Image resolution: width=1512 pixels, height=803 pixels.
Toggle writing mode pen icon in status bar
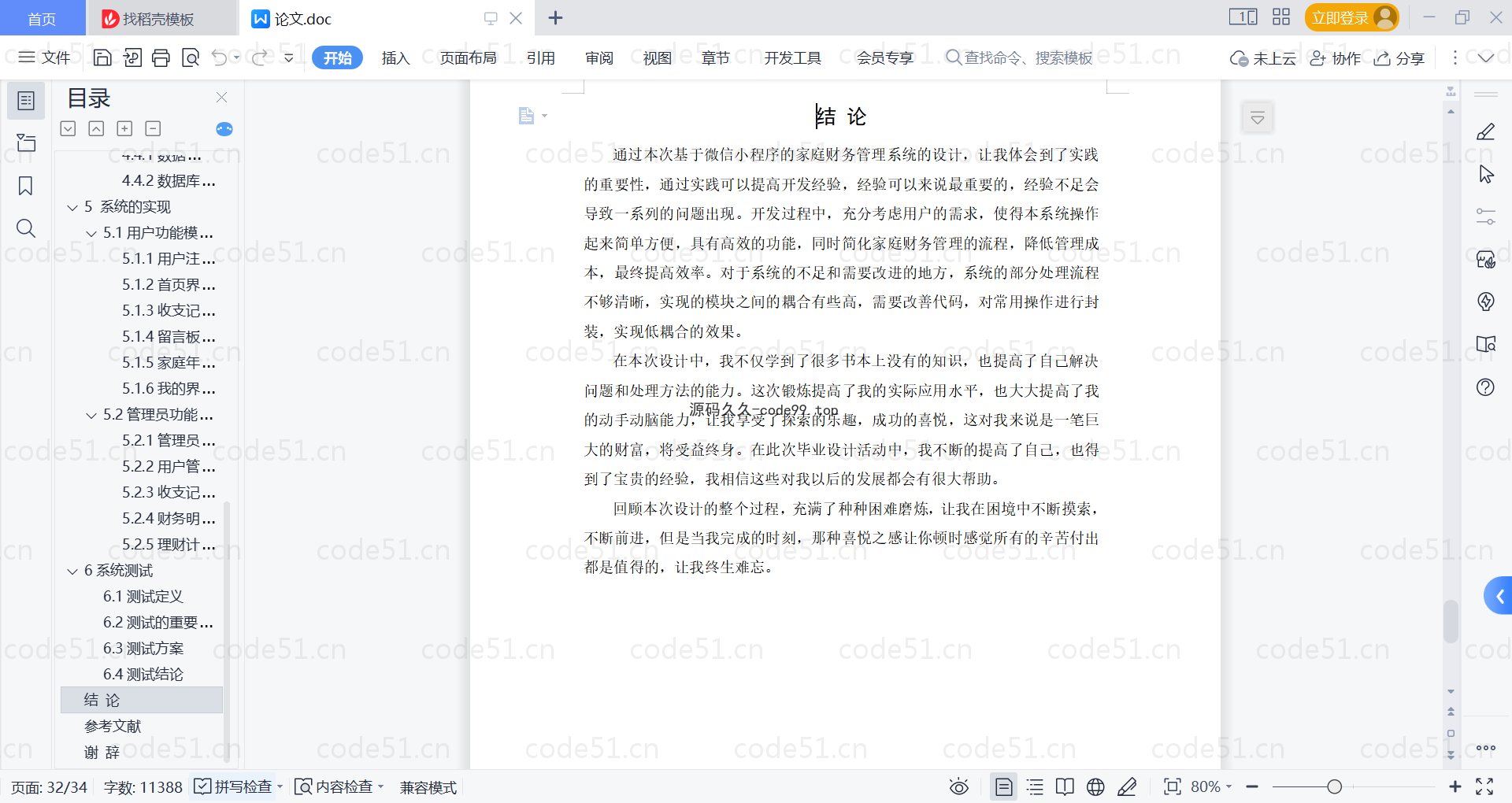coord(1127,786)
